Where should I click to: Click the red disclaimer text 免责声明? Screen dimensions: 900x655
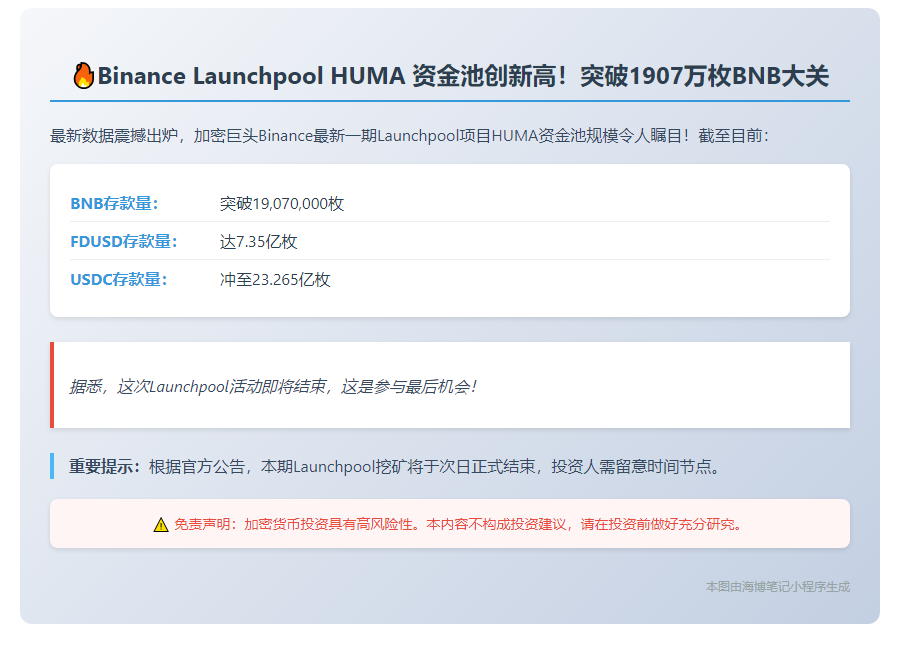click(457, 525)
